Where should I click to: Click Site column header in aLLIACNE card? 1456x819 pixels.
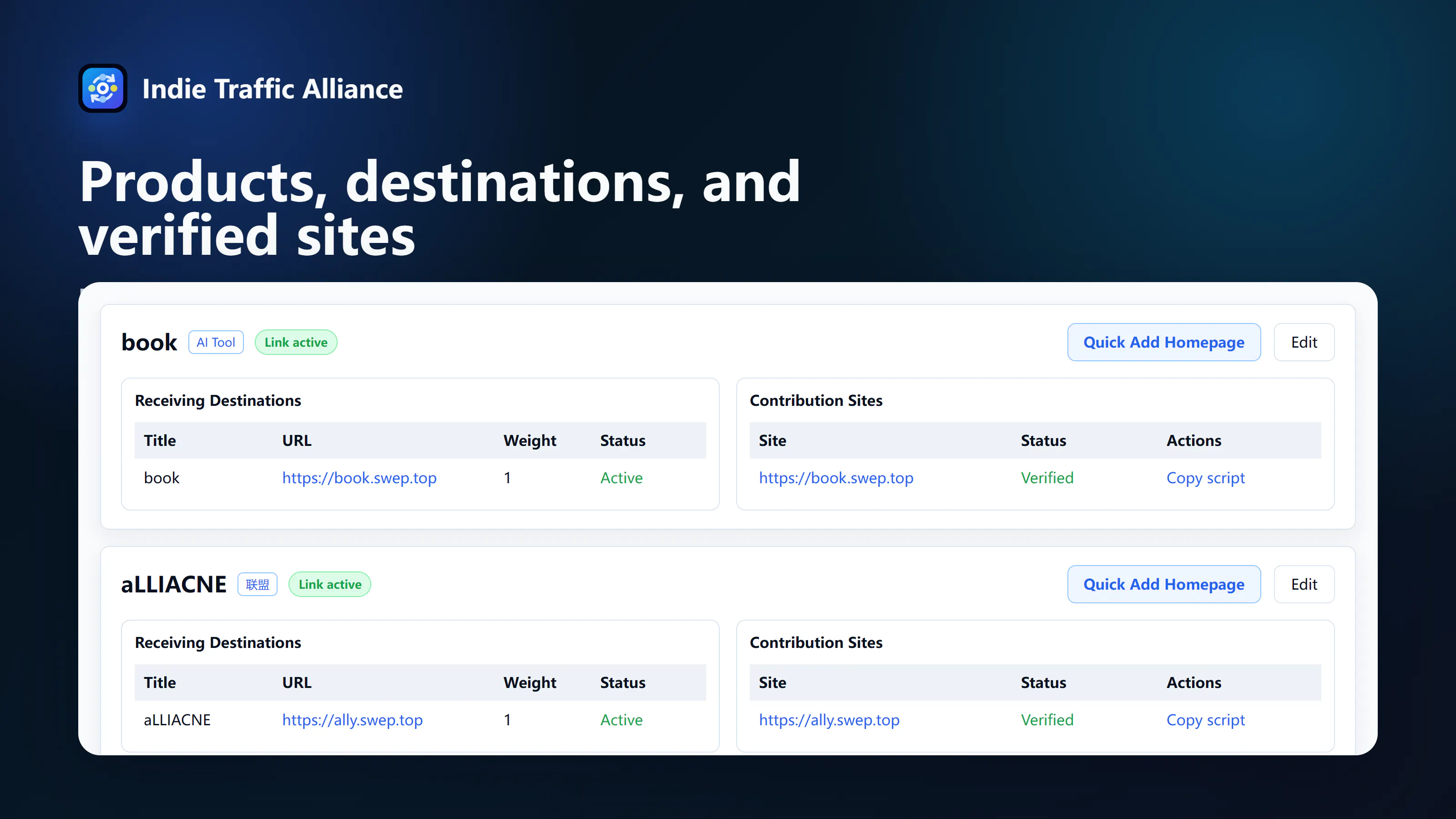coord(772,682)
